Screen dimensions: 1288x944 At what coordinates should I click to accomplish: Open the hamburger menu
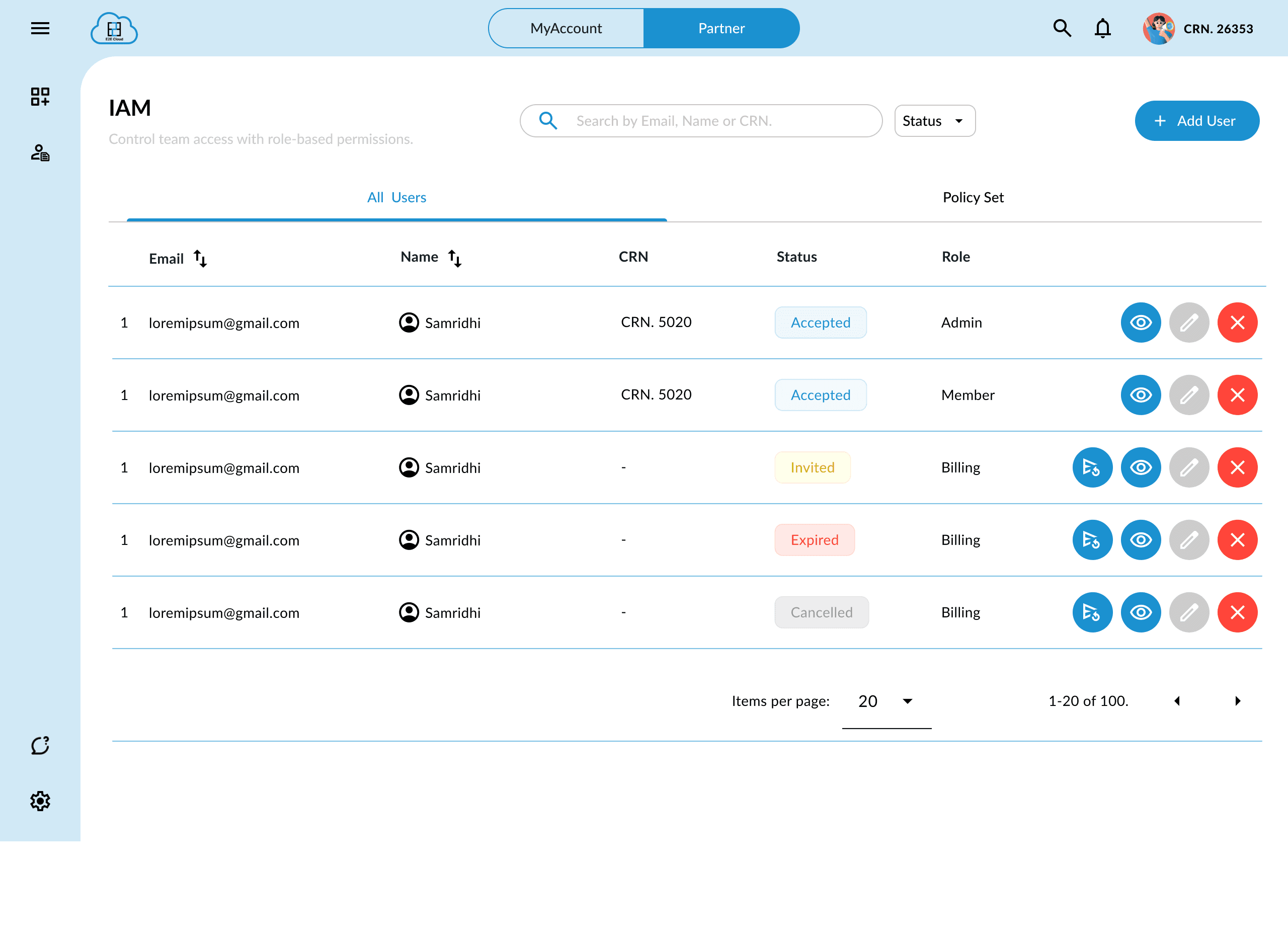pos(40,28)
